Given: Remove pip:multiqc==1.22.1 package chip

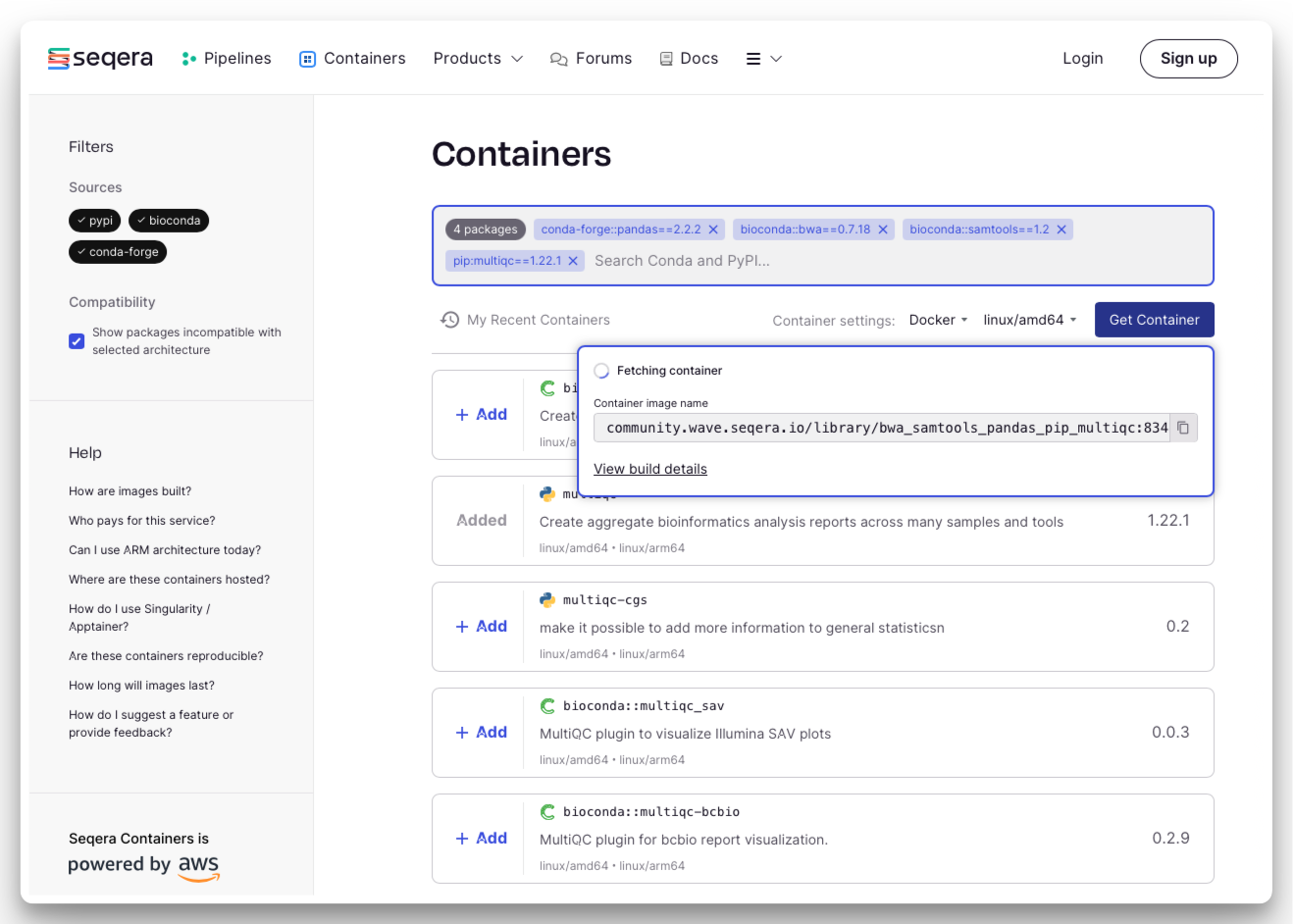Looking at the screenshot, I should pos(573,261).
